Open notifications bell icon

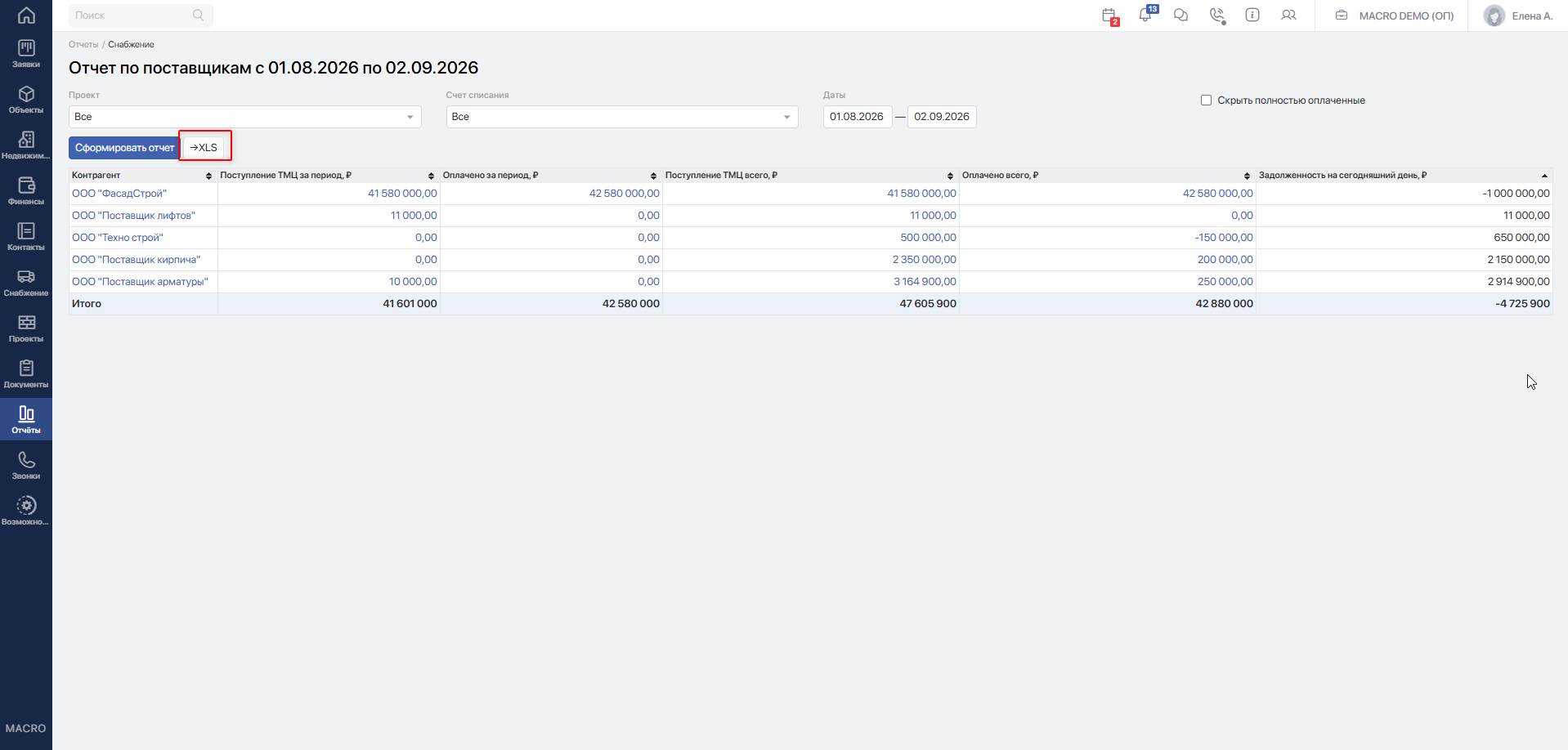coord(1146,15)
